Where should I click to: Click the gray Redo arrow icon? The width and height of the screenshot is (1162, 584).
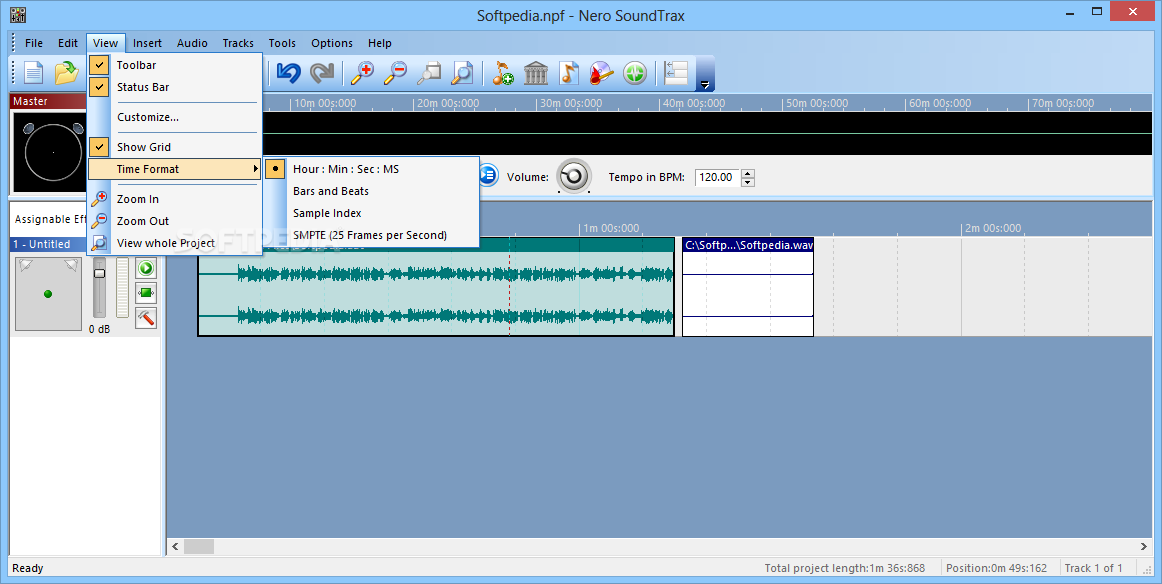pos(322,73)
